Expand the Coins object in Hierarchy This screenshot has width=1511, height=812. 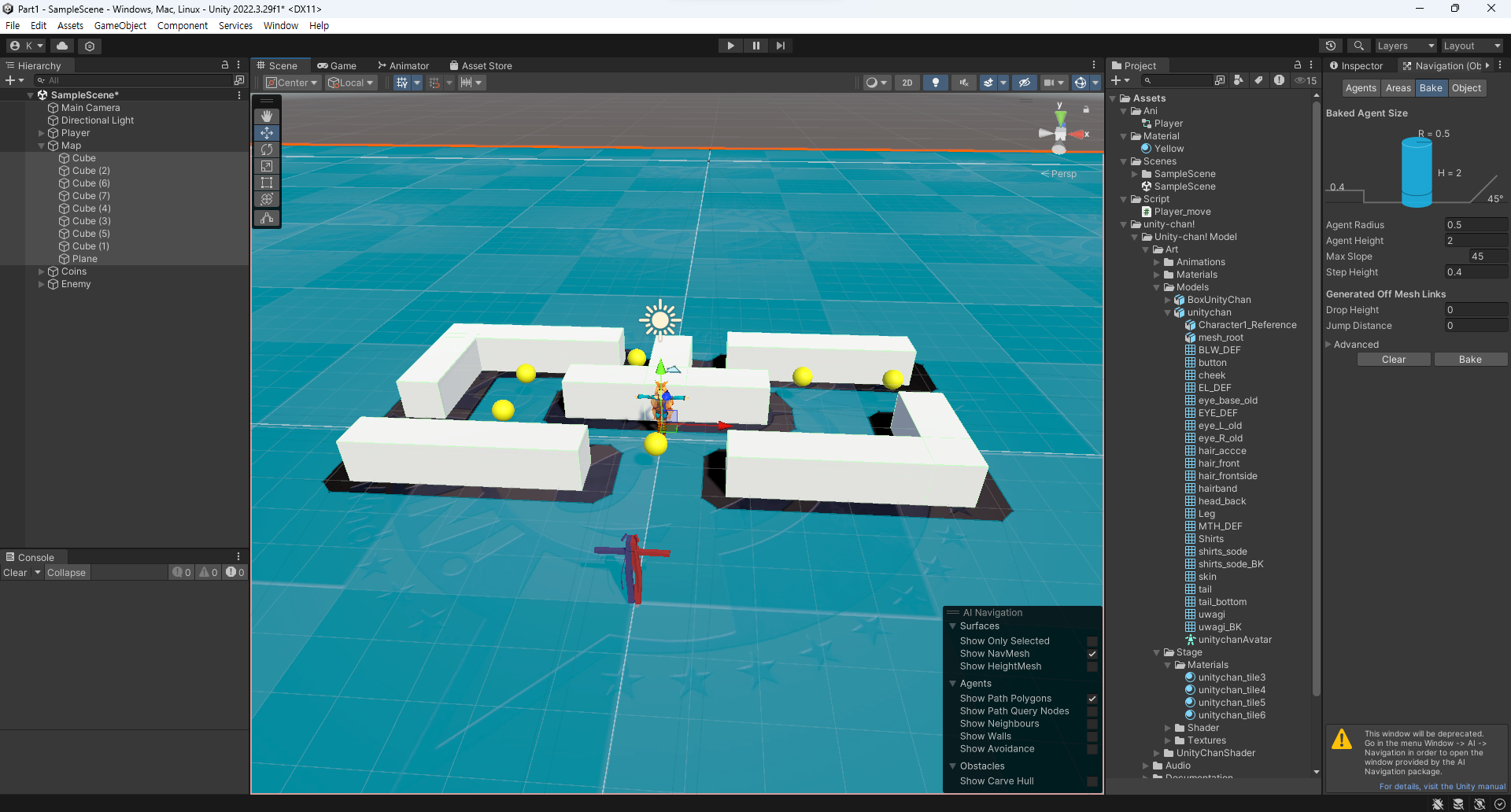[x=42, y=271]
